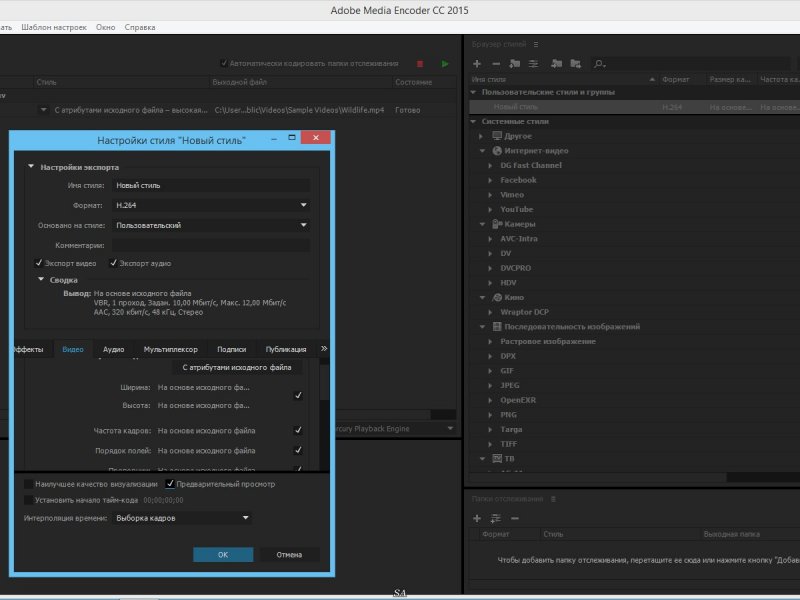Screen dimensions: 800x600
Task: Toggle the Порядок полей match-source checkbox
Action: [298, 450]
